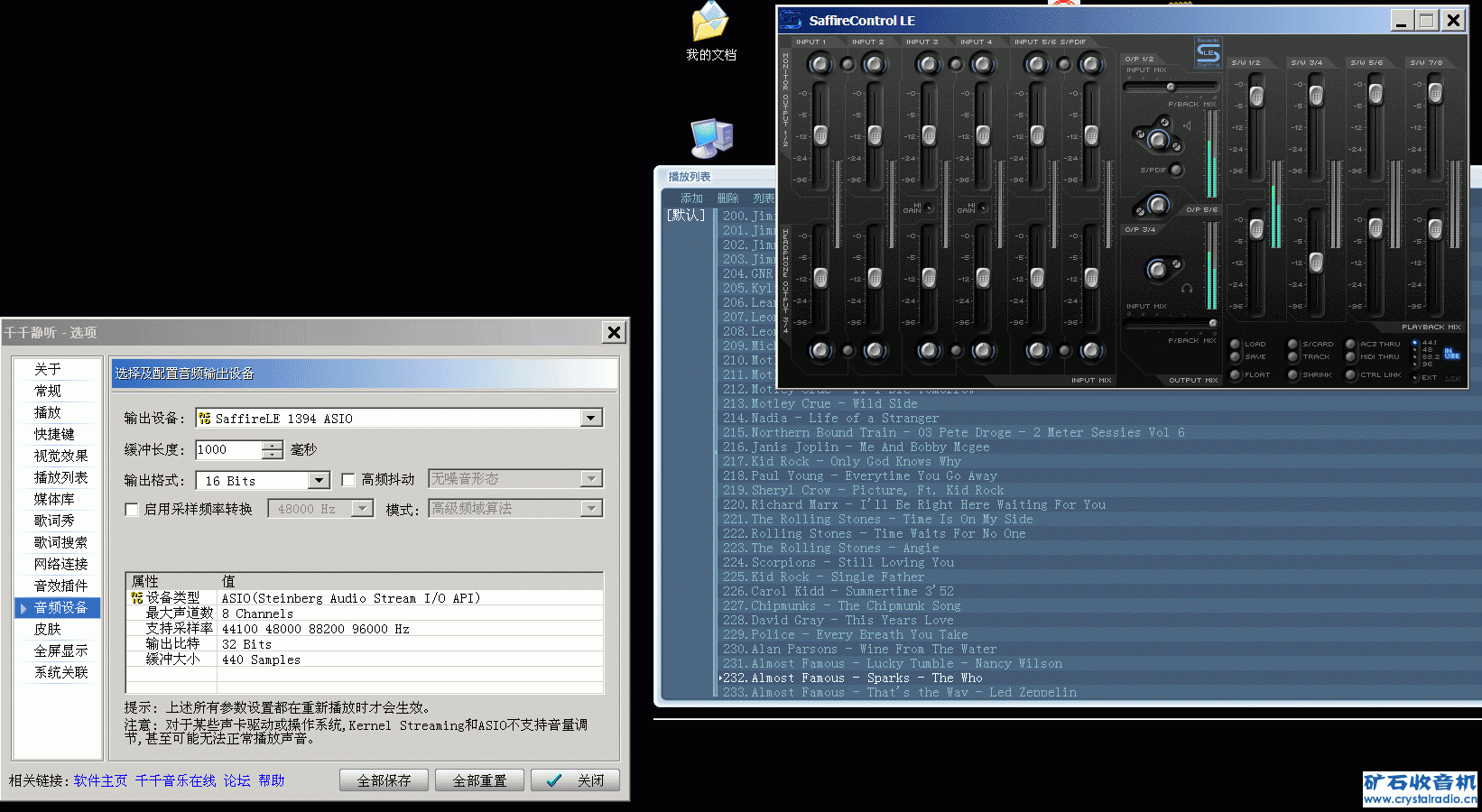The width and height of the screenshot is (1482, 812).
Task: Decrease 缓冲长度 with the down stepper arrow
Action: [272, 454]
